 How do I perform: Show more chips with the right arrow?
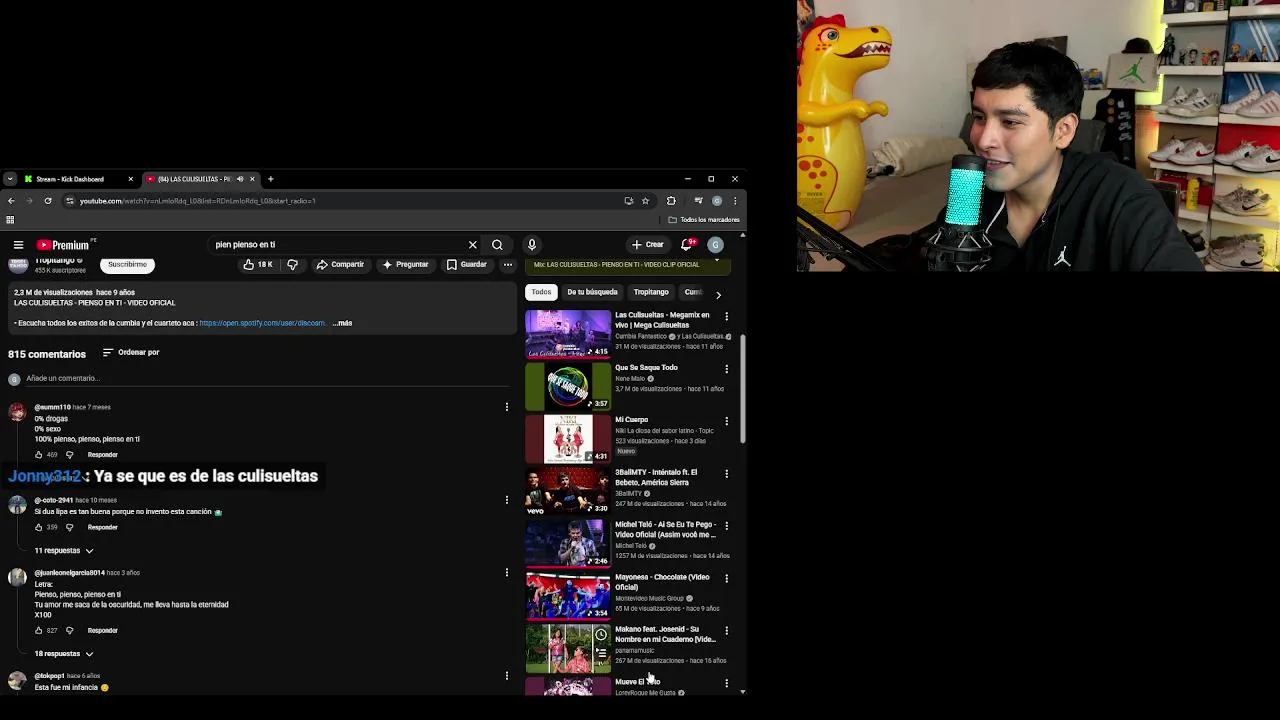pos(718,294)
